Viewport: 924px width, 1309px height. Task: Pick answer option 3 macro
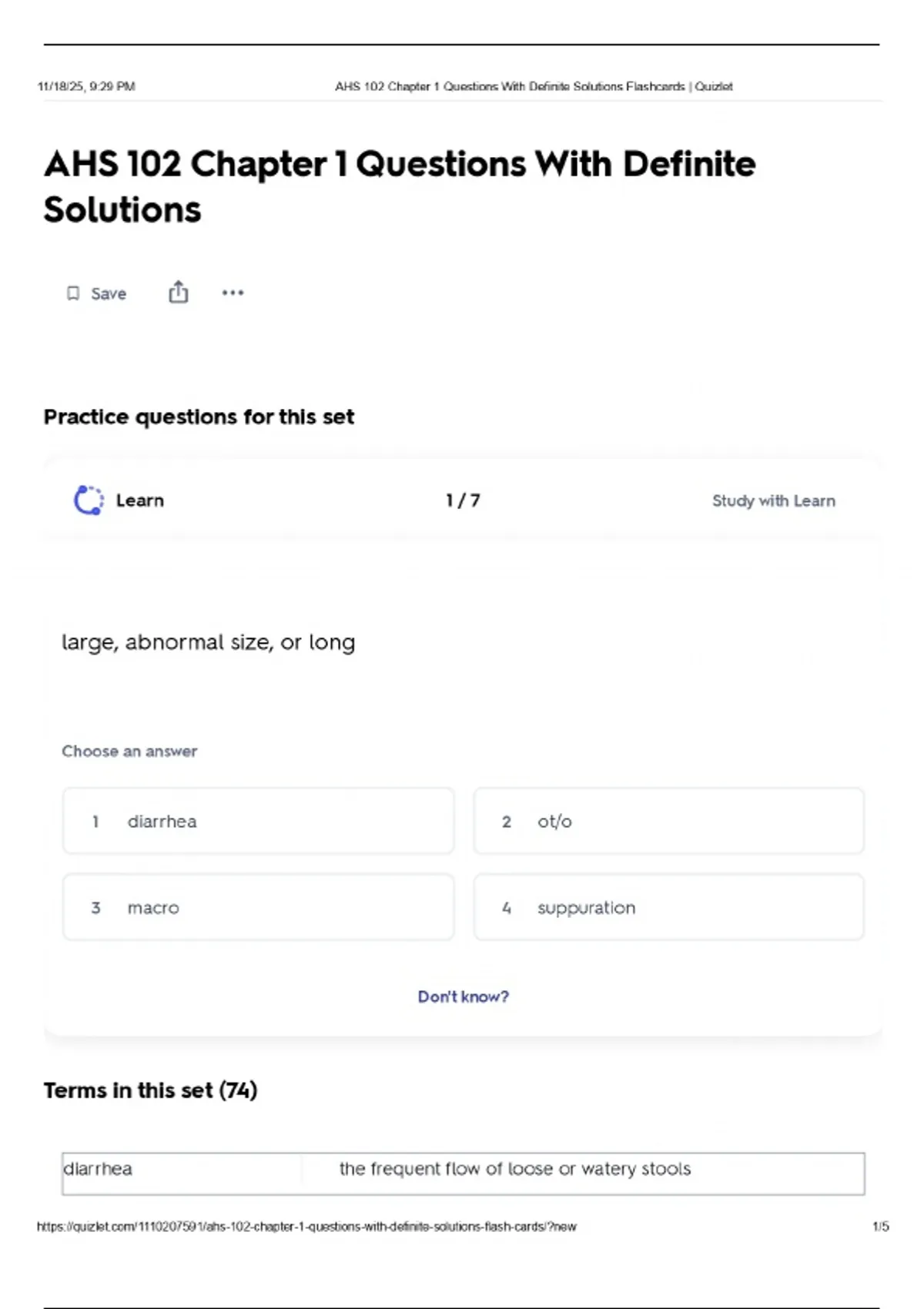pos(258,908)
